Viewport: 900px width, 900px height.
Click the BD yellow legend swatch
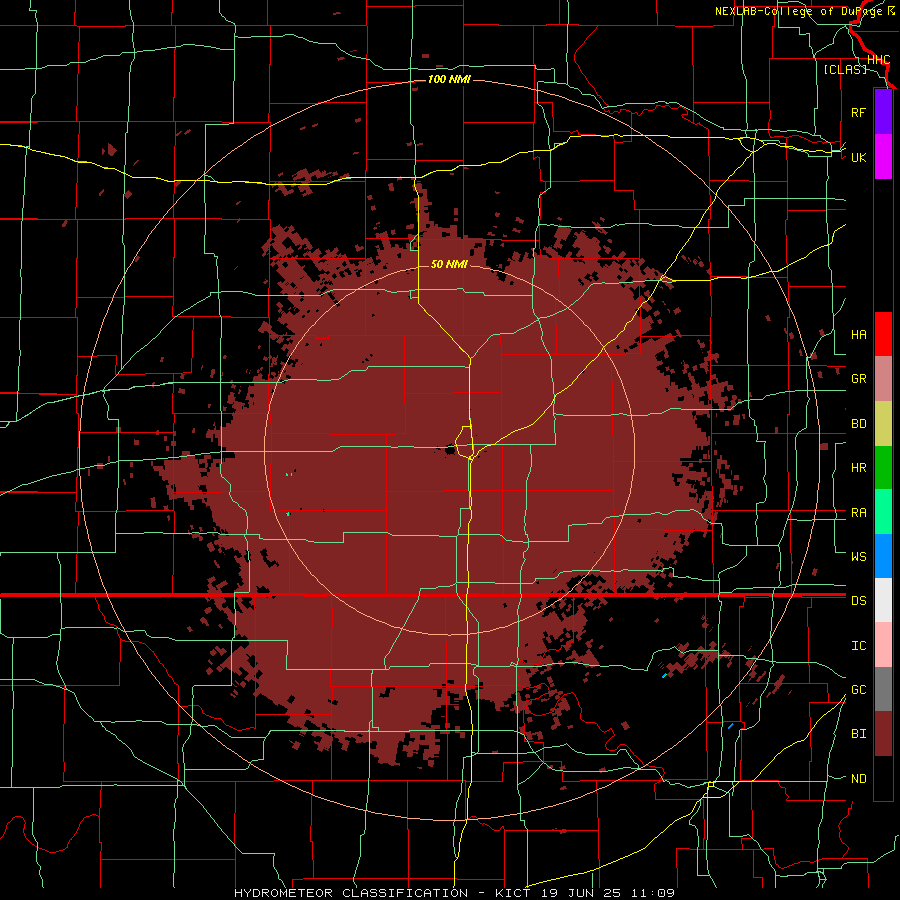tap(883, 424)
